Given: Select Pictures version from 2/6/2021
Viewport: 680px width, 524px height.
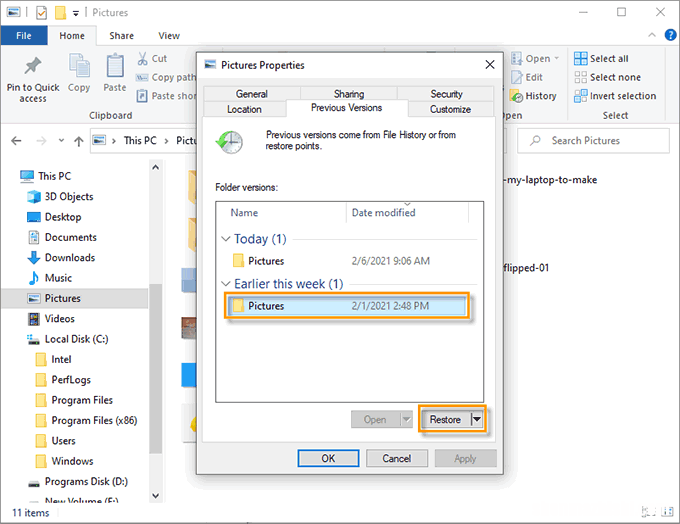Looking at the screenshot, I should [347, 261].
